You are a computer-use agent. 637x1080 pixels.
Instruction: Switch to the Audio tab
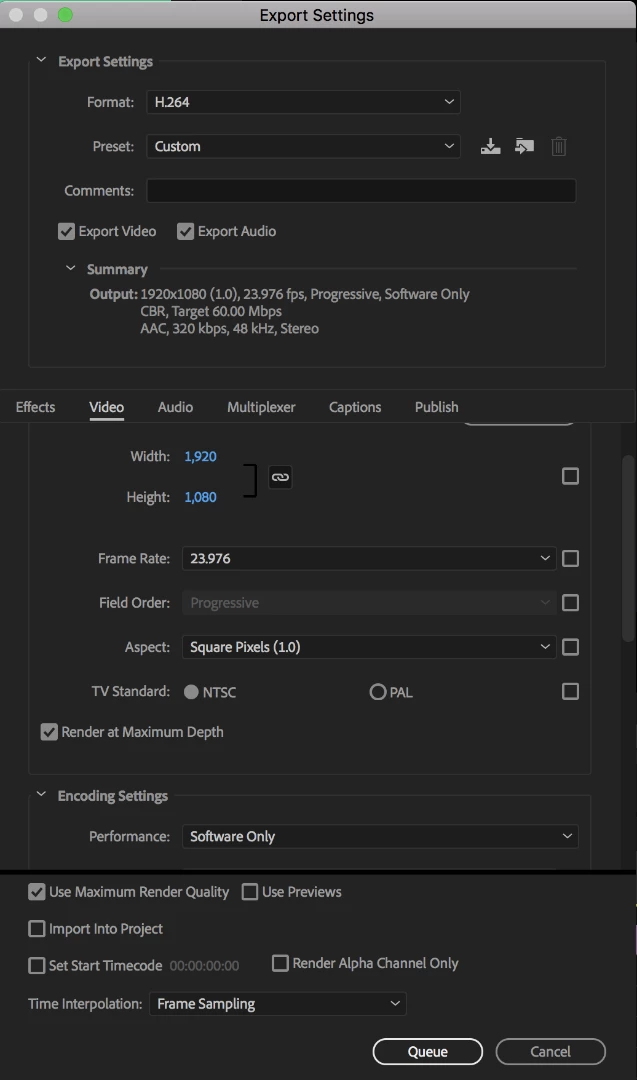pos(175,407)
